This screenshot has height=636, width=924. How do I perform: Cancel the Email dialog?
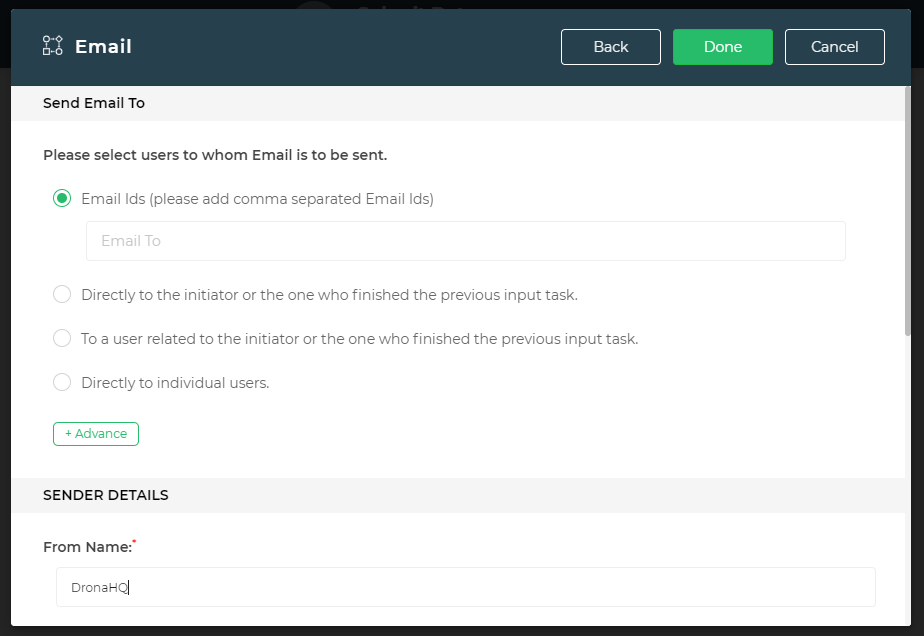(834, 47)
